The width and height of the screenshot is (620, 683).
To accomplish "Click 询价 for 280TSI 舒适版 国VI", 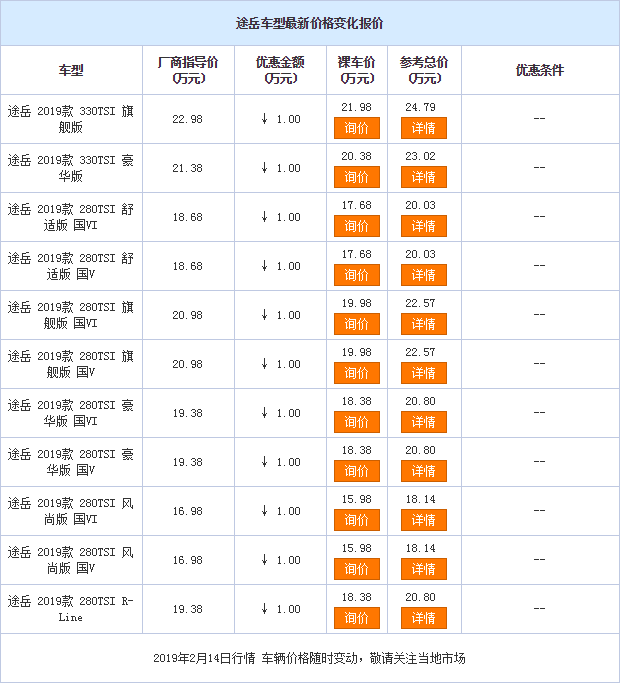I will tap(357, 226).
